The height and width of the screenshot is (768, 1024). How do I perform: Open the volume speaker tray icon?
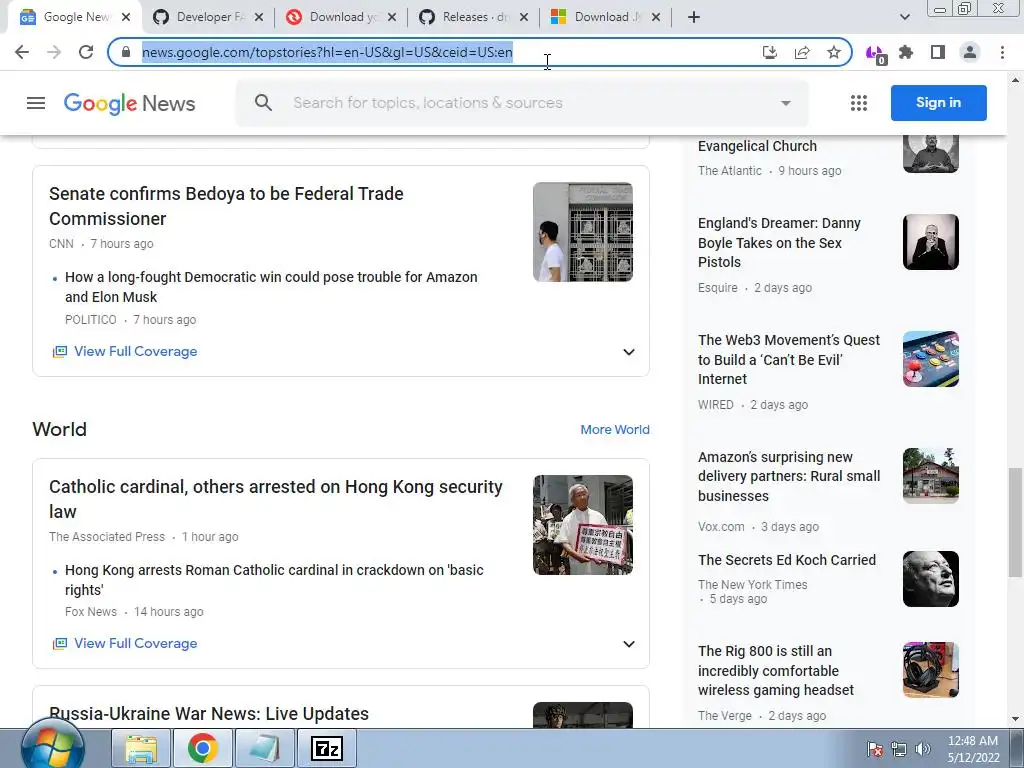click(x=923, y=749)
